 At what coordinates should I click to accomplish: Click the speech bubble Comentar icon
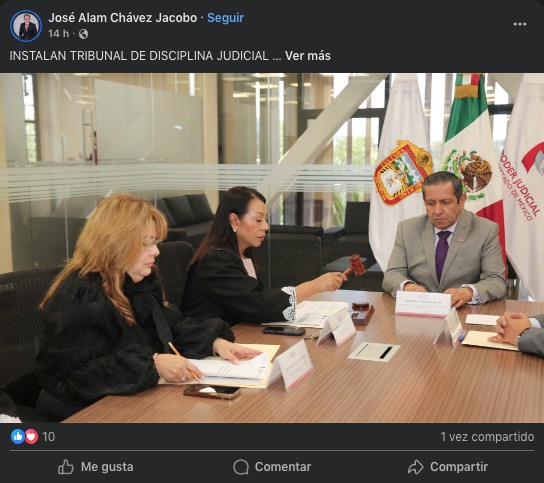[241, 467]
